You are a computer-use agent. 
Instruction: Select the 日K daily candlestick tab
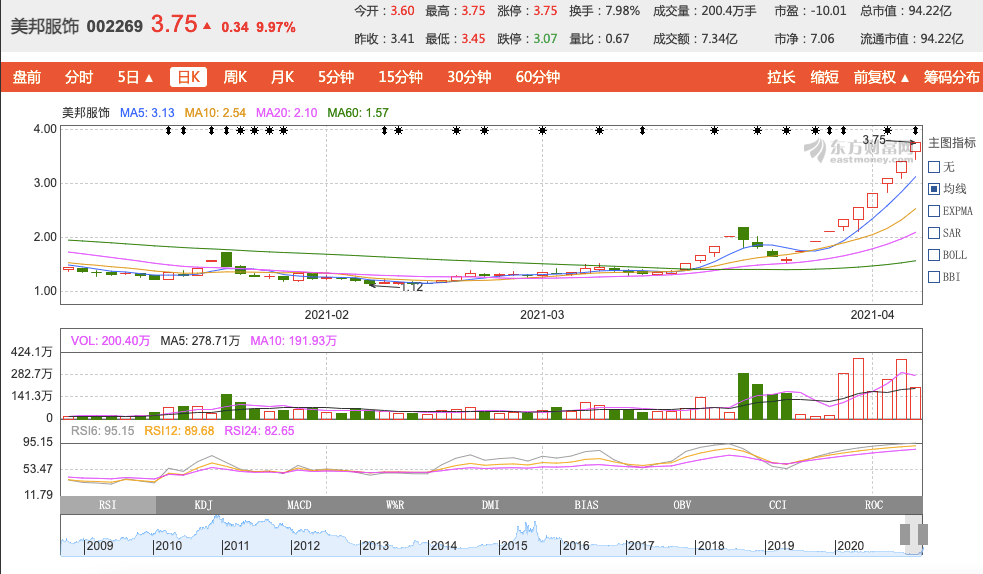click(188, 77)
